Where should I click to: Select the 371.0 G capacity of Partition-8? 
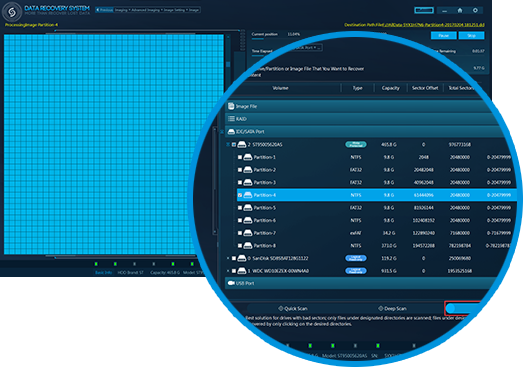pyautogui.click(x=389, y=246)
